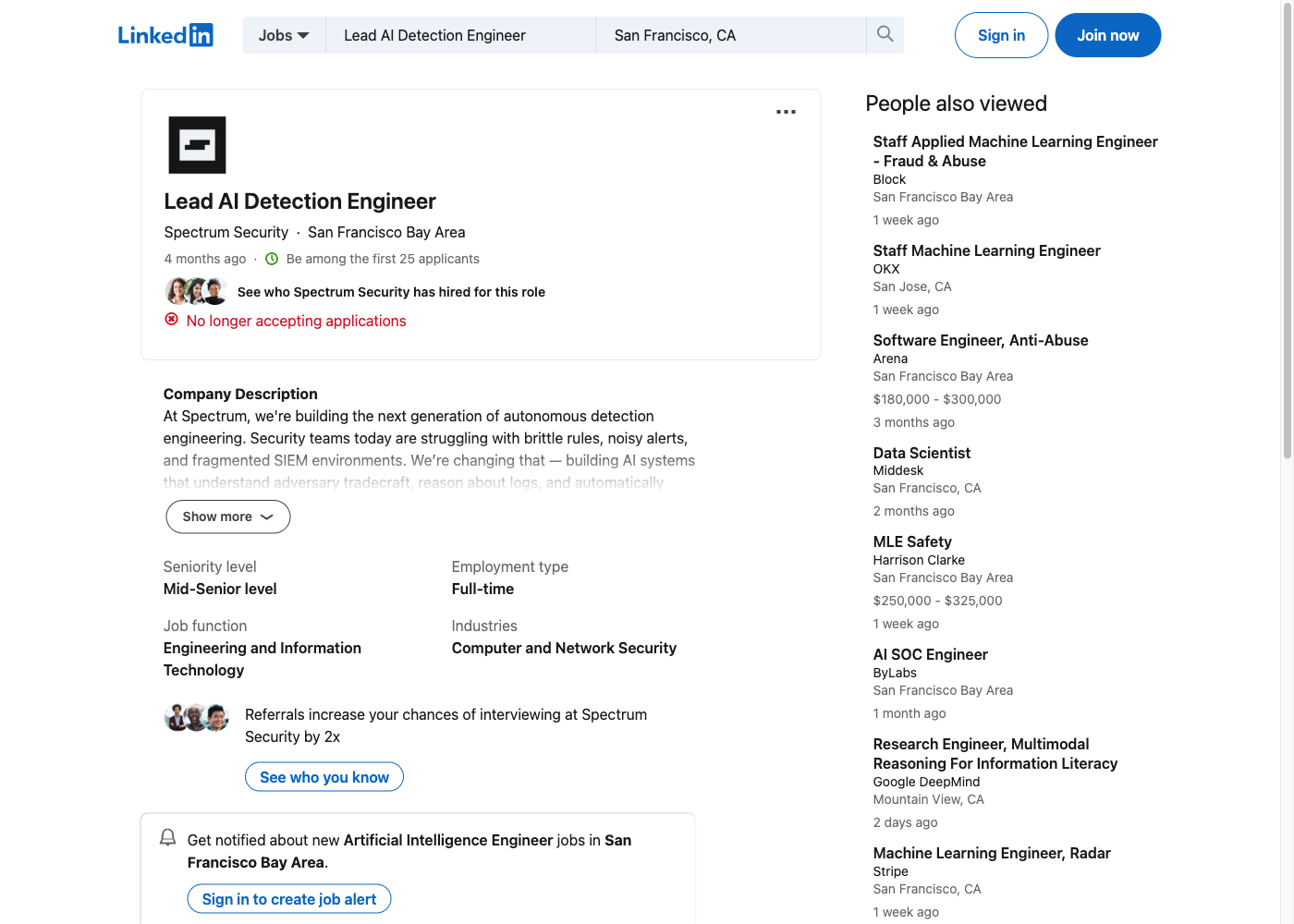1294x924 pixels.
Task: Click the job title search field
Action: pyautogui.click(x=461, y=35)
